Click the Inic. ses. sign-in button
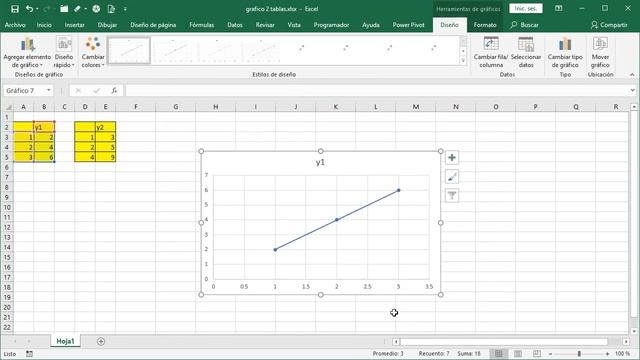 pos(526,9)
